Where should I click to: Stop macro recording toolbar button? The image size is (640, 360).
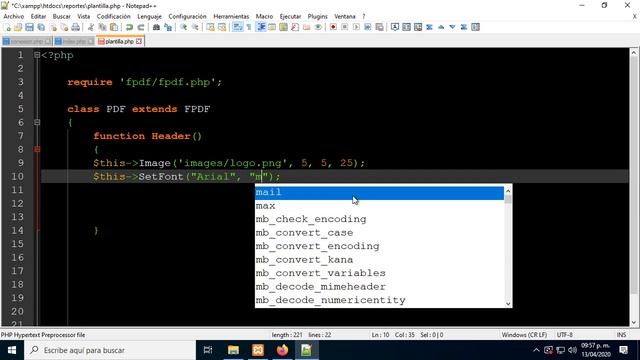(344, 27)
